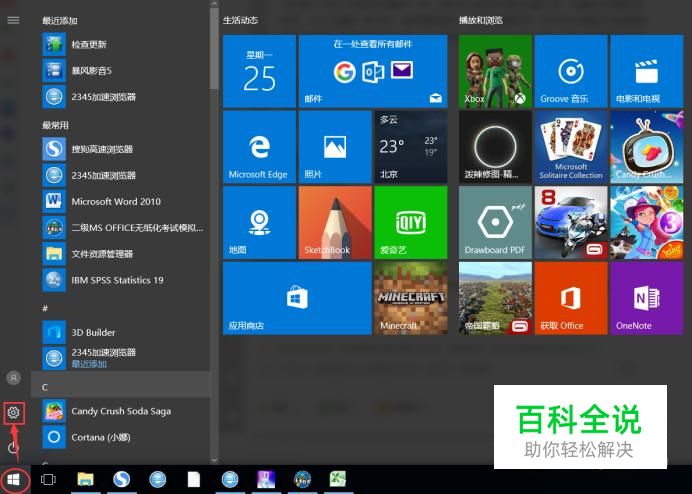Launch the SketchBook tile
Image resolution: width=692 pixels, height=494 pixels.
(335, 222)
